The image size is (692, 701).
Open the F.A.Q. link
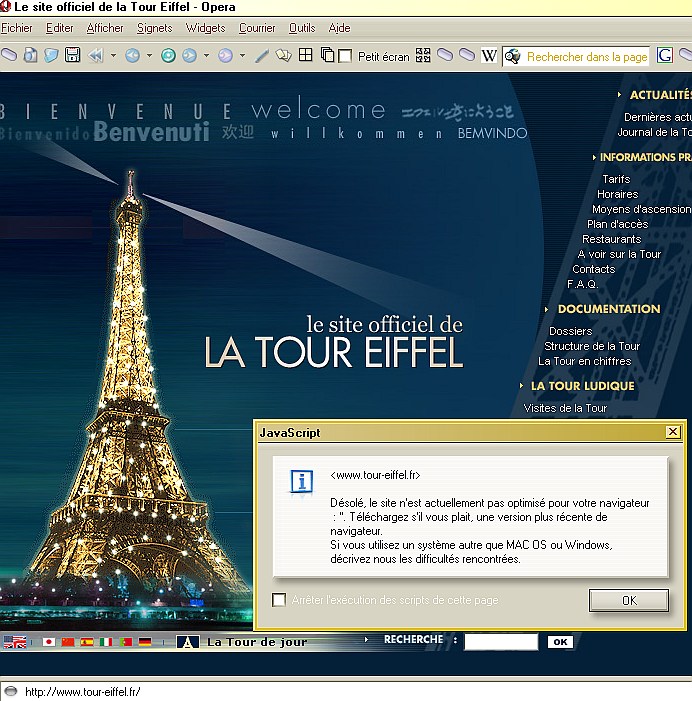tap(582, 284)
